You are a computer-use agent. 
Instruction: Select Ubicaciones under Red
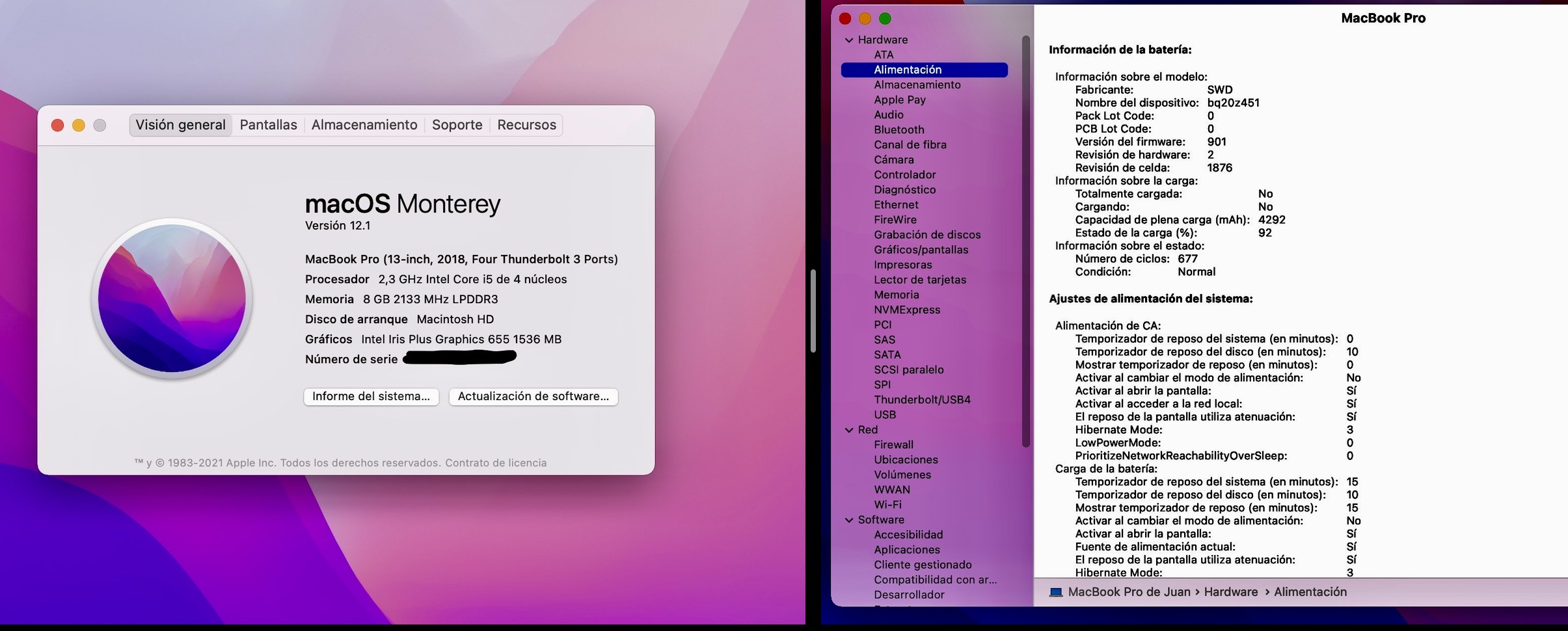tap(906, 459)
